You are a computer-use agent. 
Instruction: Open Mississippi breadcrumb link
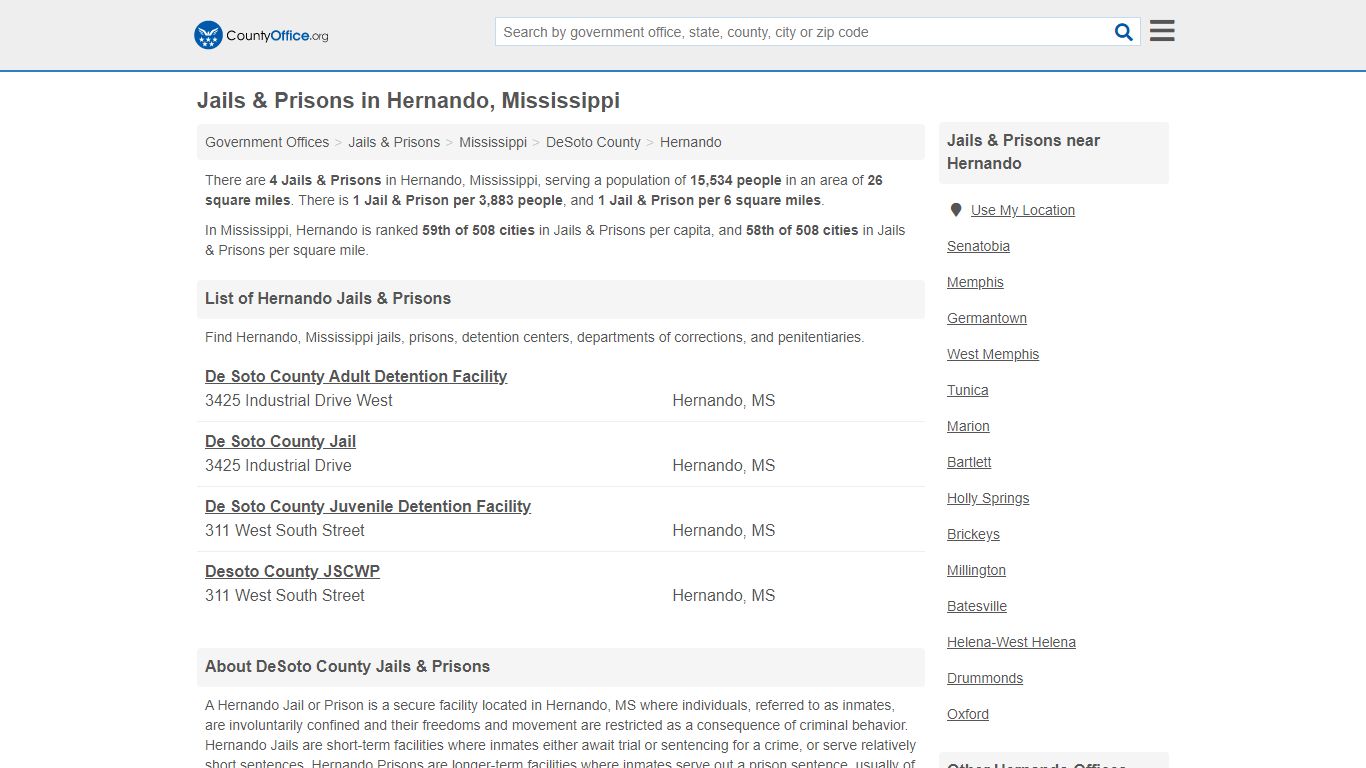(x=493, y=142)
